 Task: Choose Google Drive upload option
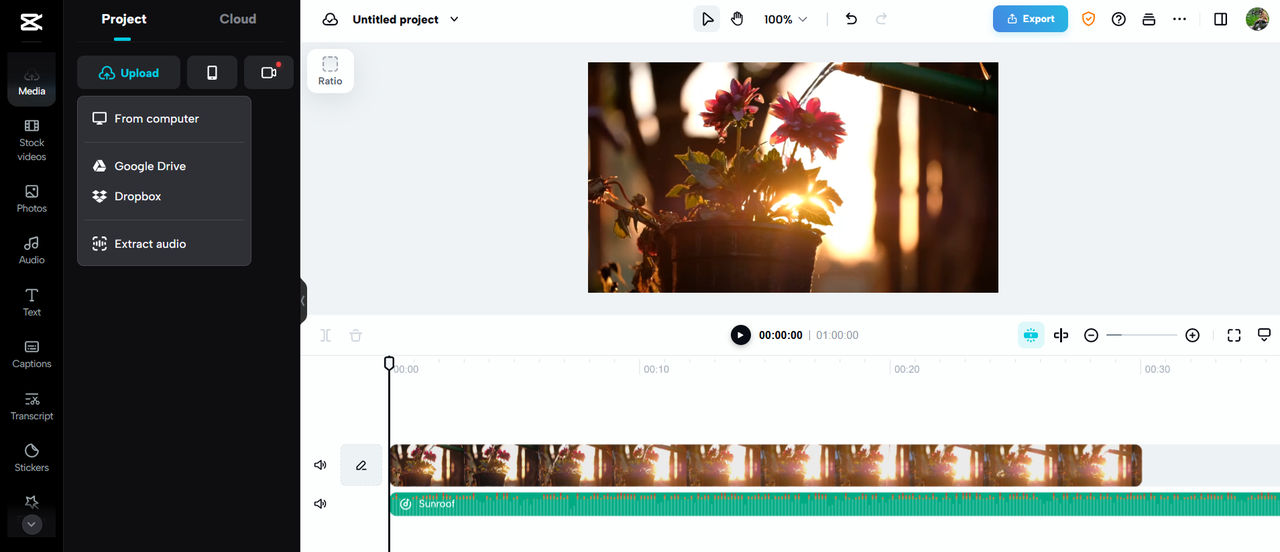pyautogui.click(x=164, y=166)
